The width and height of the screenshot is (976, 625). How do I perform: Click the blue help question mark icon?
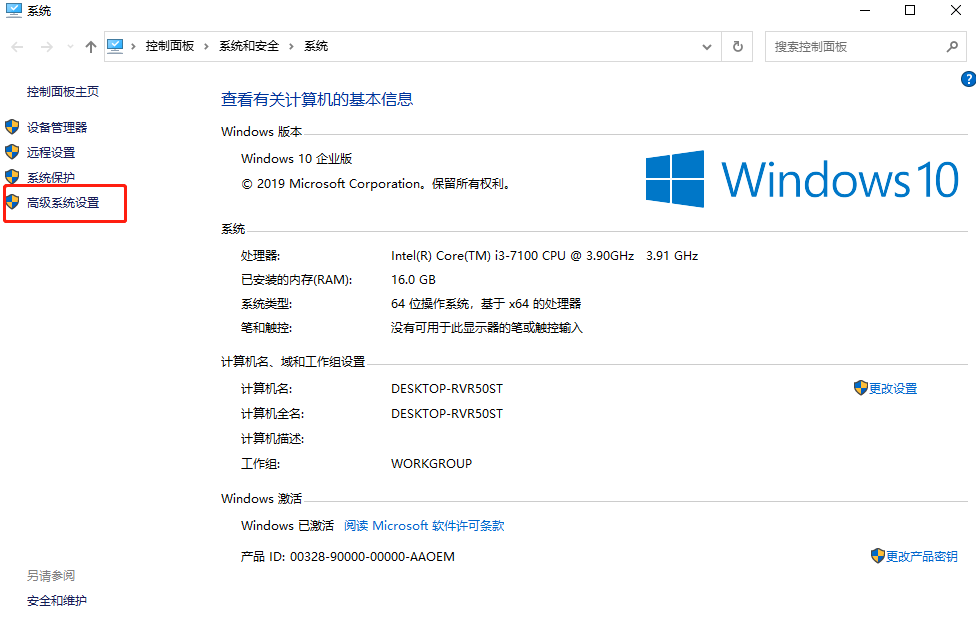(967, 79)
